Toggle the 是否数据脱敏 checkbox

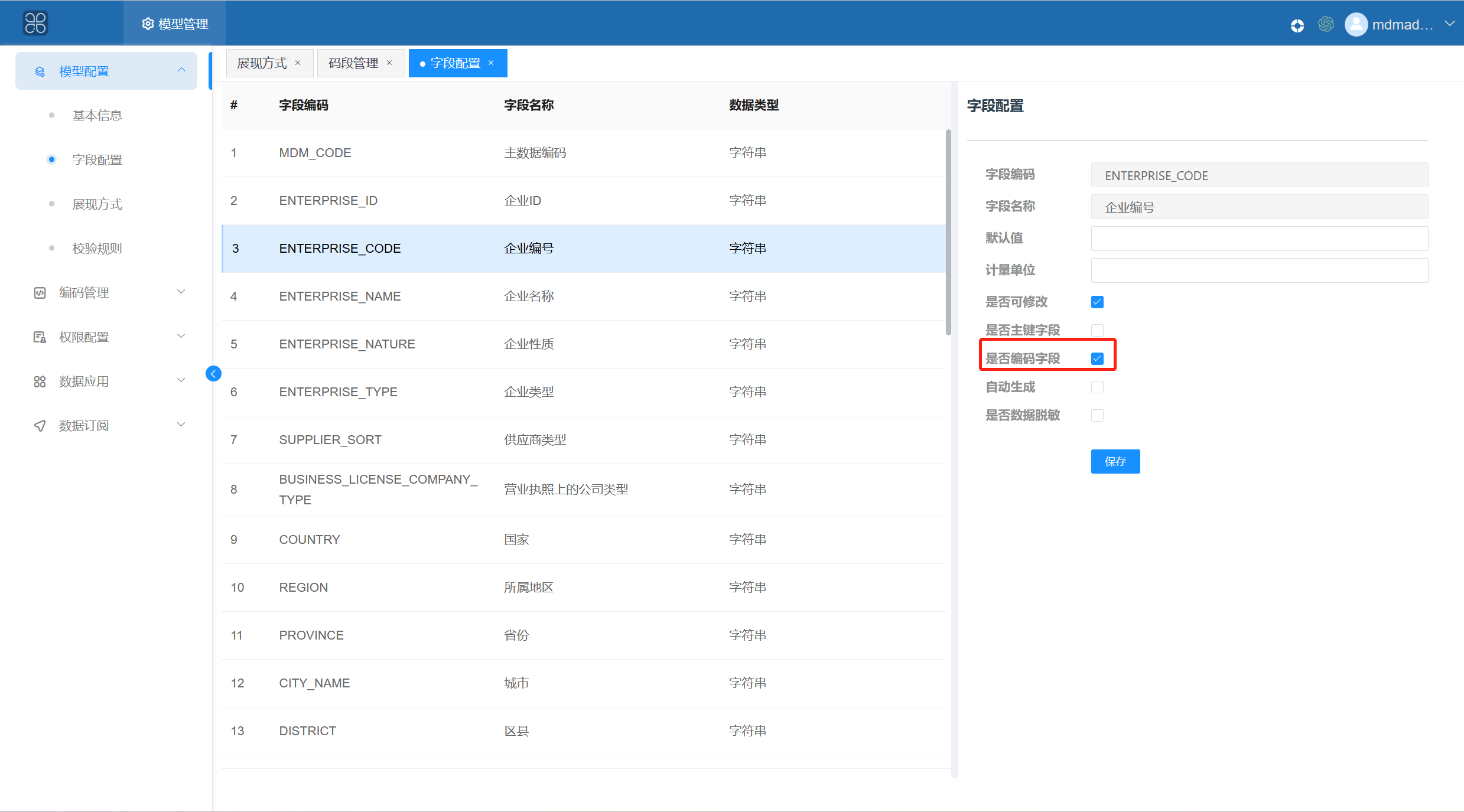[x=1097, y=416]
